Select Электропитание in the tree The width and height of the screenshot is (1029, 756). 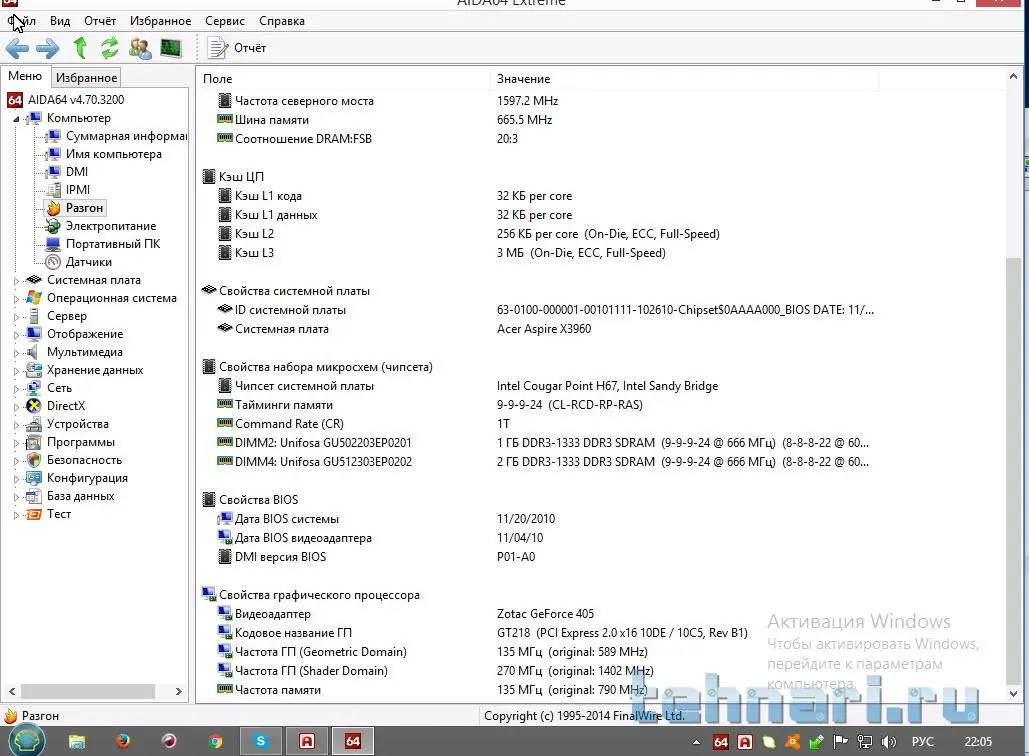111,226
